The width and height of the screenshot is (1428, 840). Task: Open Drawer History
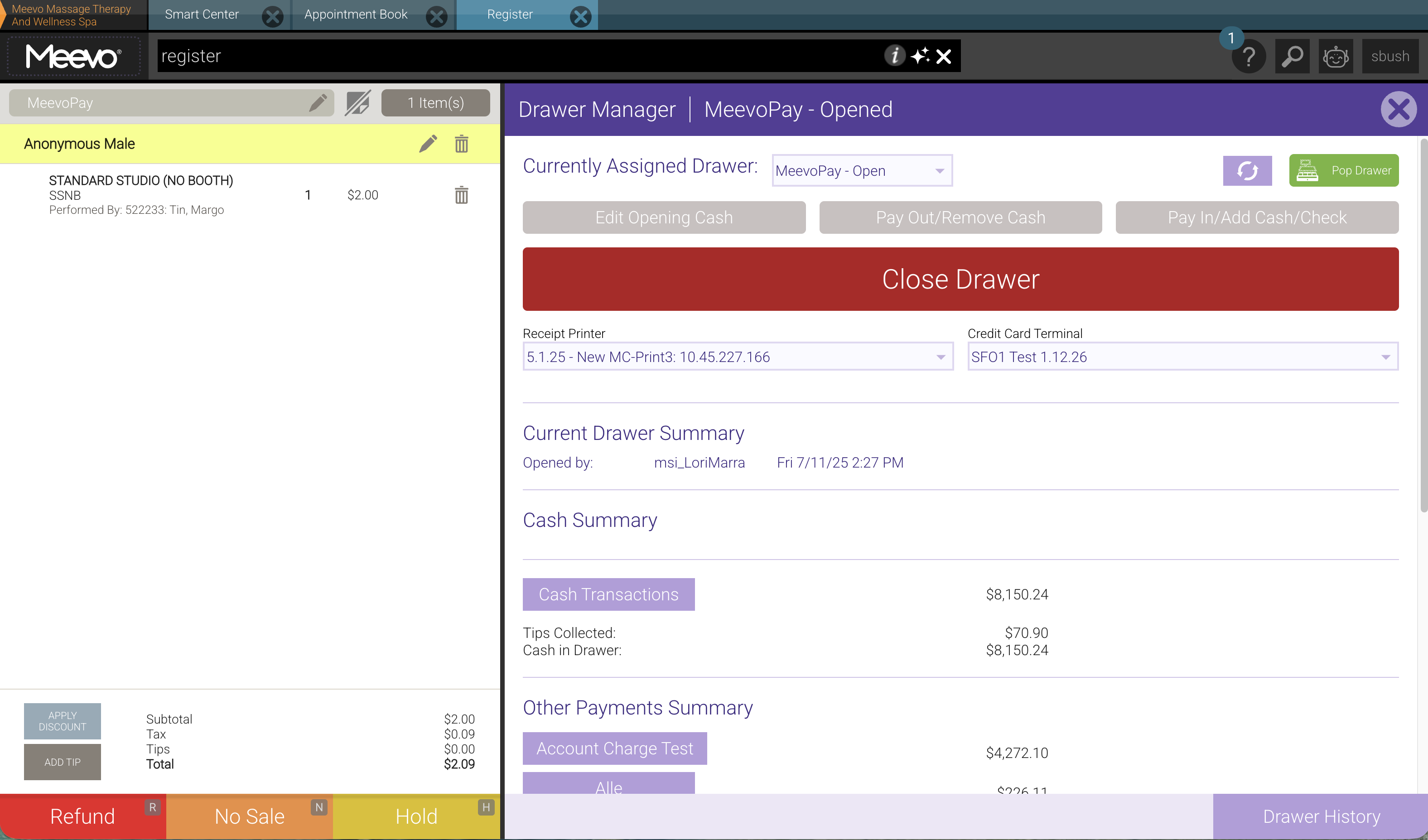click(x=1321, y=816)
